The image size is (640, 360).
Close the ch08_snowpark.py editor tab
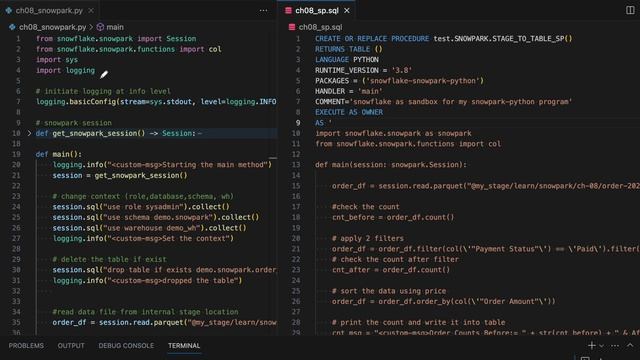click(91, 11)
